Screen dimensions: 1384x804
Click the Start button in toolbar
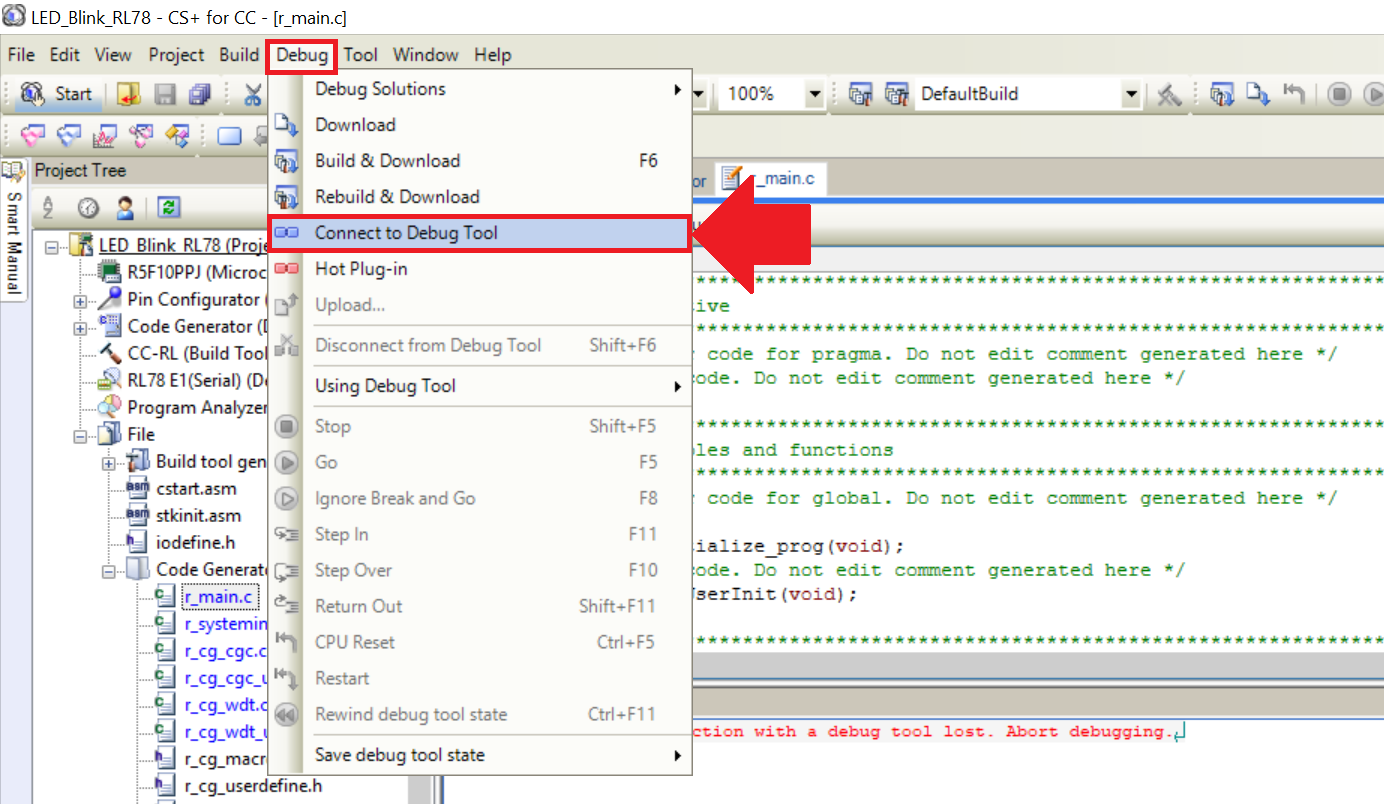(x=57, y=94)
